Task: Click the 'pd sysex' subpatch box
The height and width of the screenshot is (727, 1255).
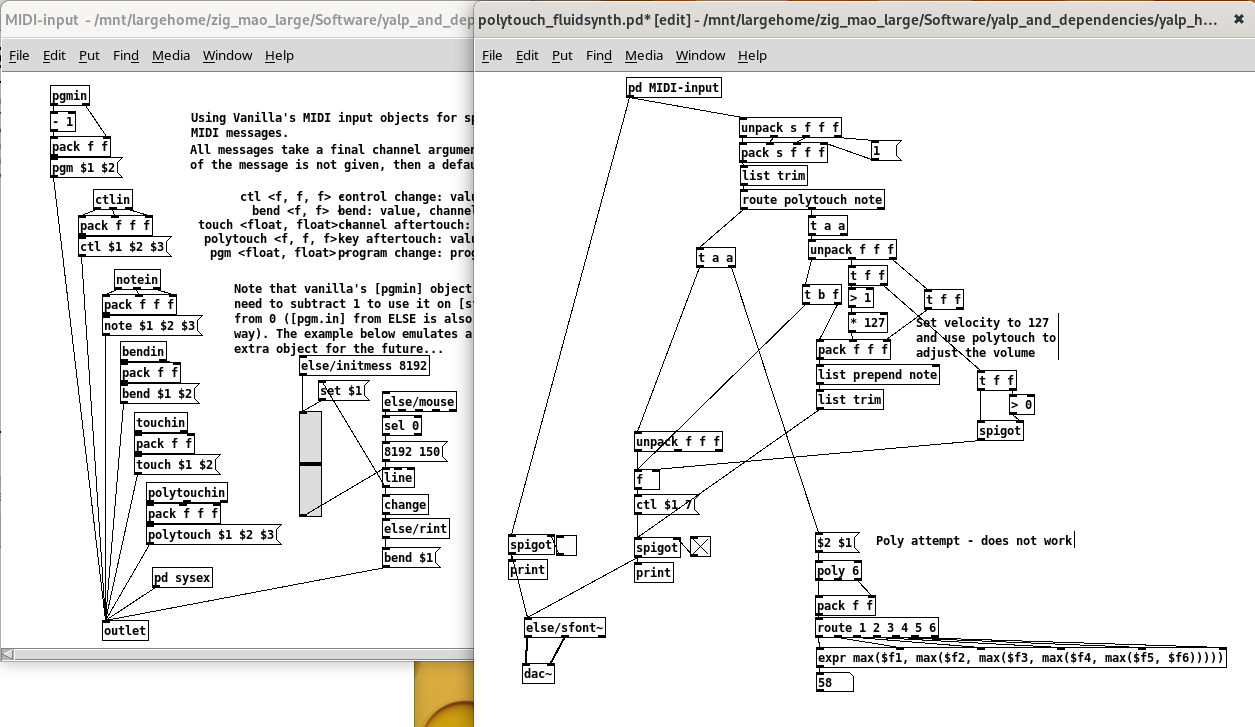Action: 182,578
